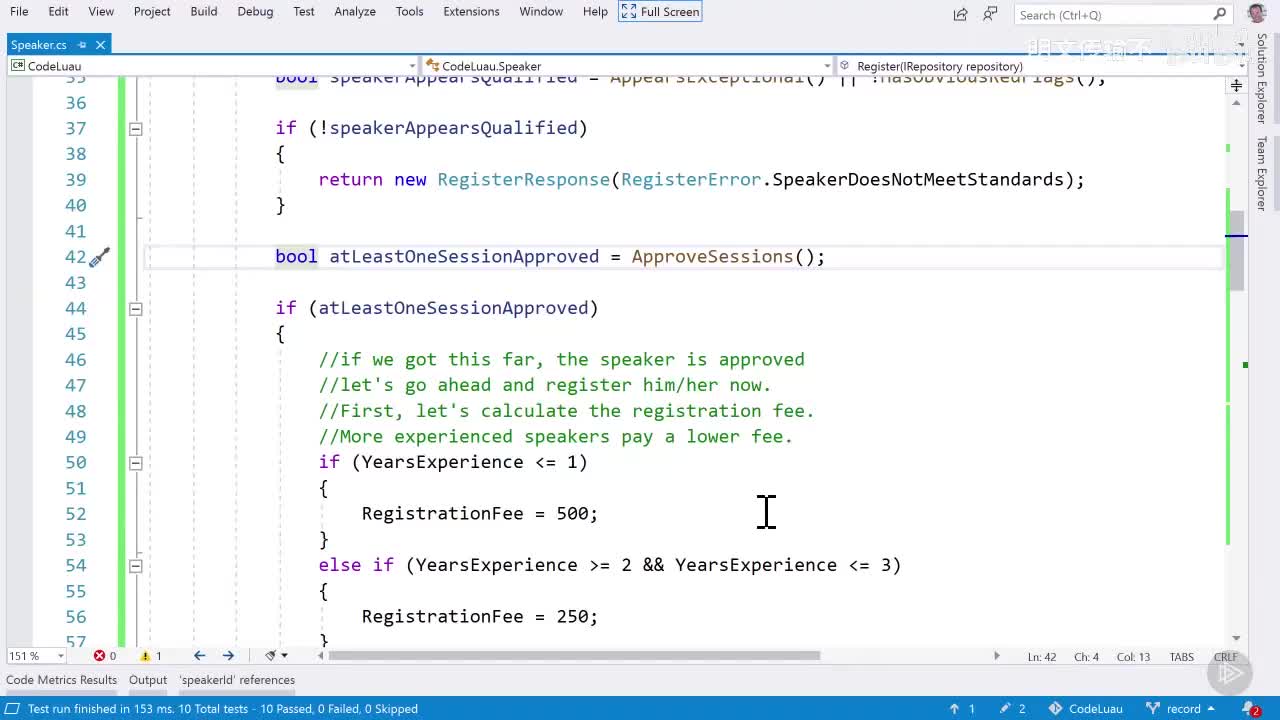Image resolution: width=1280 pixels, height=720 pixels.
Task: Collapse the code block at line 50
Action: [x=135, y=462]
